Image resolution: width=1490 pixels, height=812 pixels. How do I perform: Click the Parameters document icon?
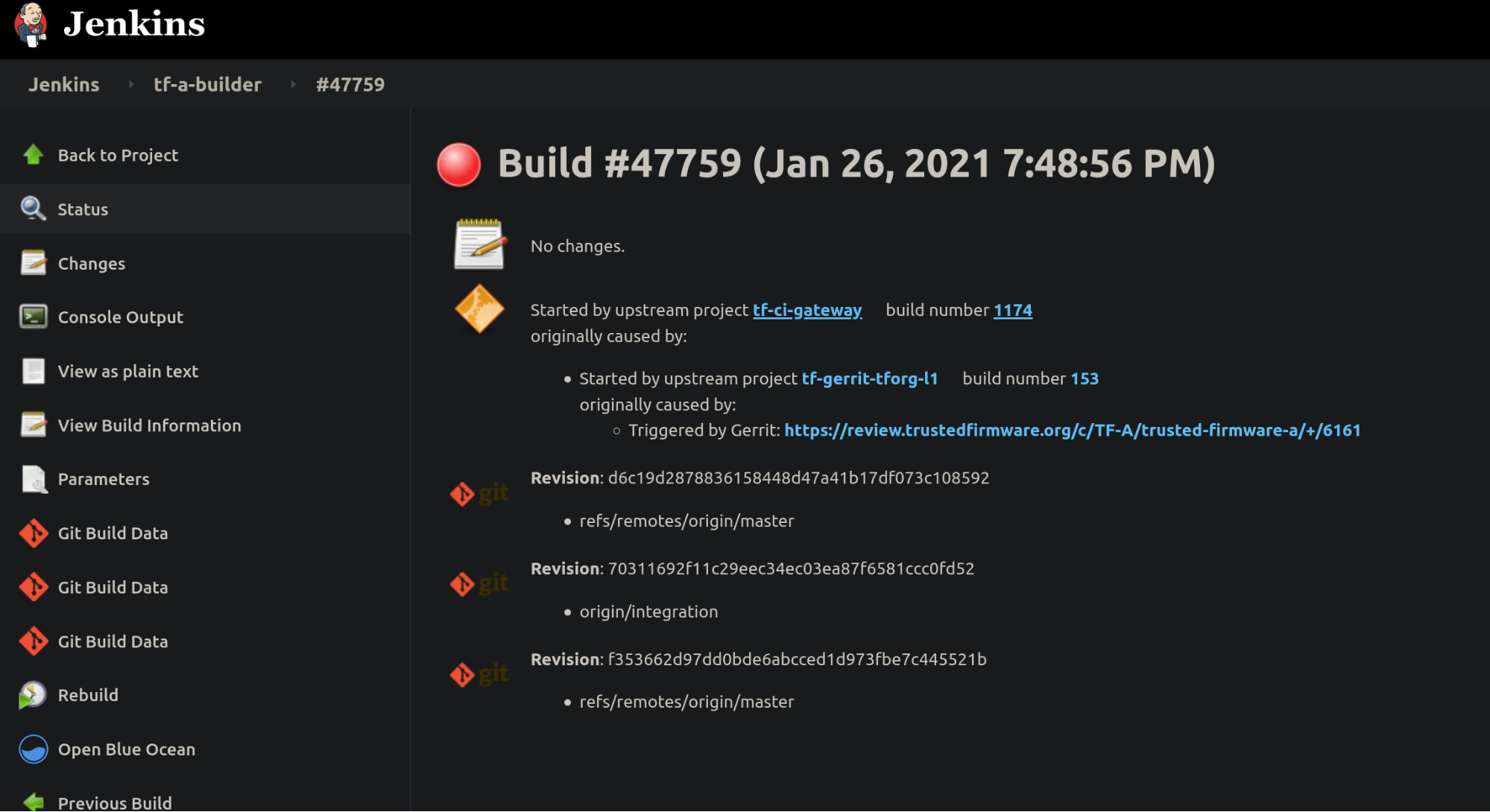33,479
